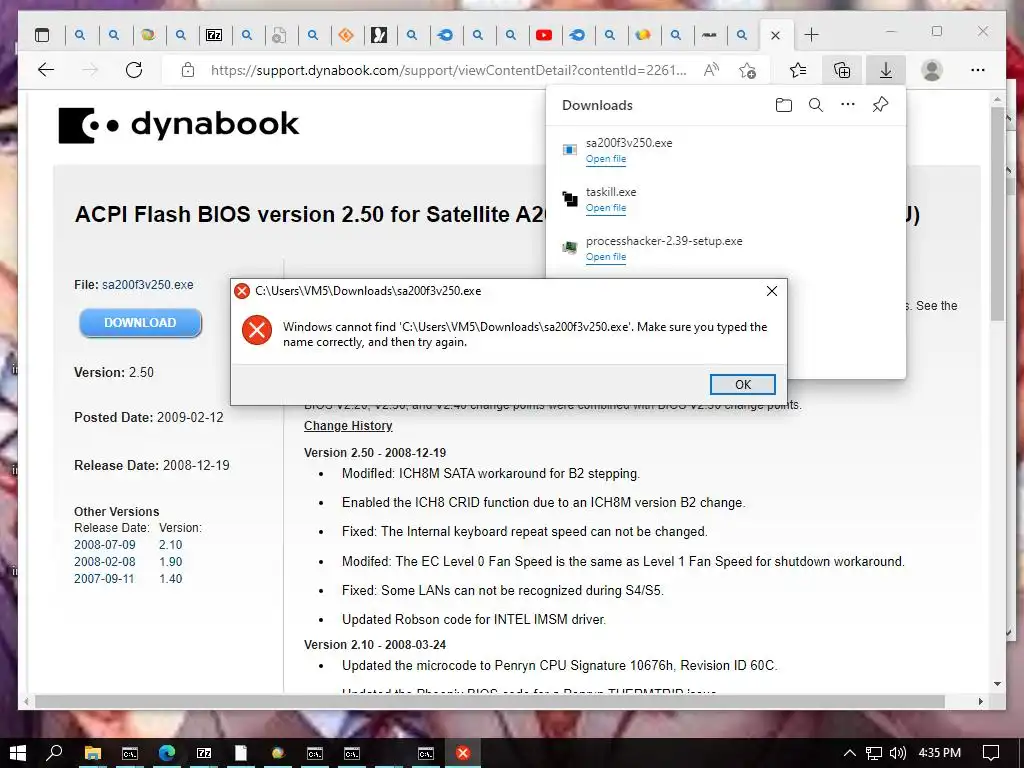Switch to the YouTube tab
Screen dimensions: 1024x768
pos(544,35)
